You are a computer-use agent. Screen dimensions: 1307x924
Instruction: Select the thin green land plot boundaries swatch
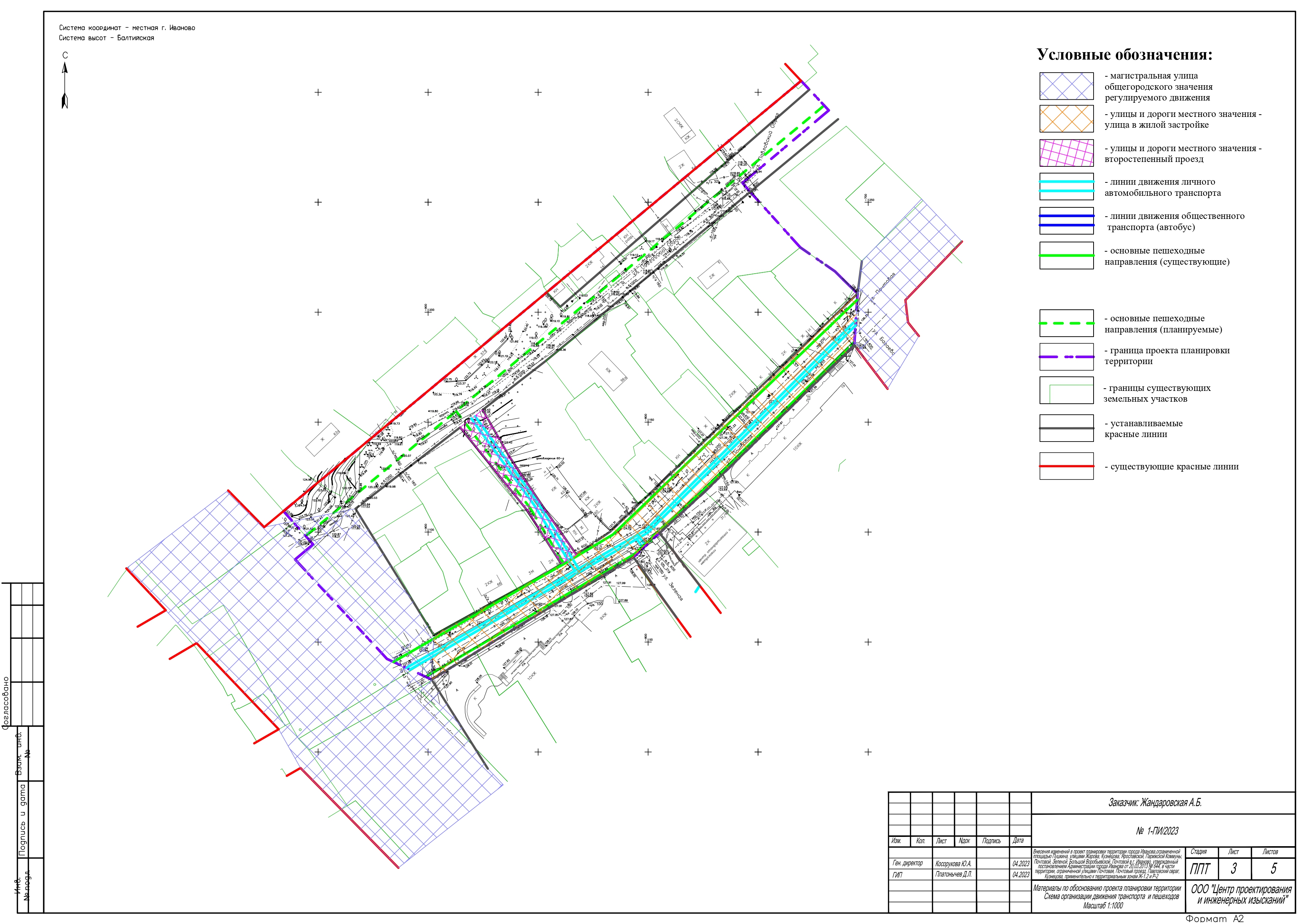pyautogui.click(x=1066, y=390)
